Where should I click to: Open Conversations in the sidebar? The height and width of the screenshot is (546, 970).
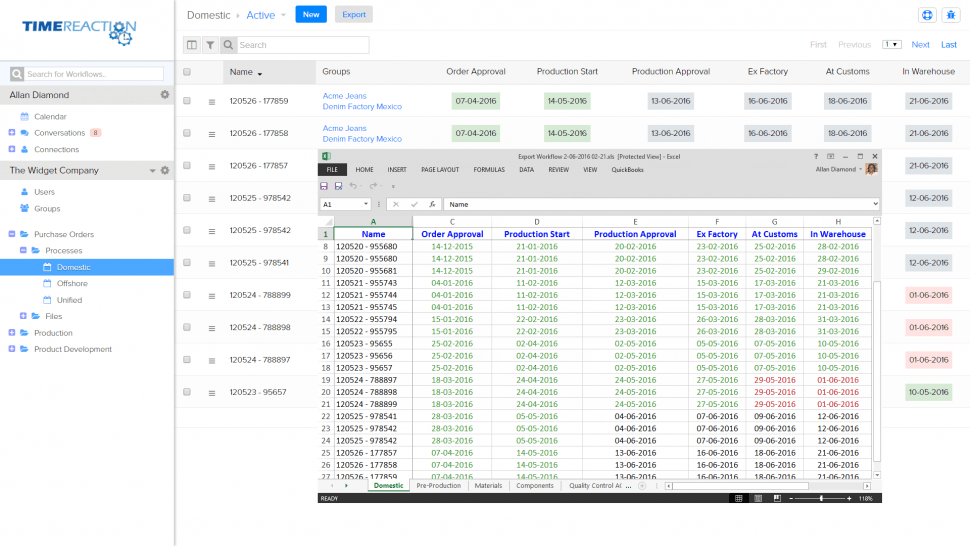pos(59,133)
